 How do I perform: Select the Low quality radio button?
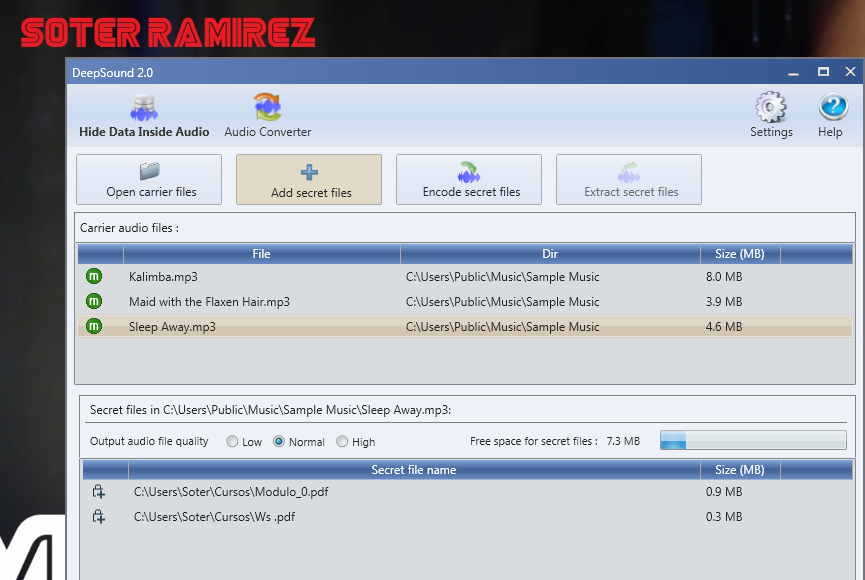tap(232, 441)
